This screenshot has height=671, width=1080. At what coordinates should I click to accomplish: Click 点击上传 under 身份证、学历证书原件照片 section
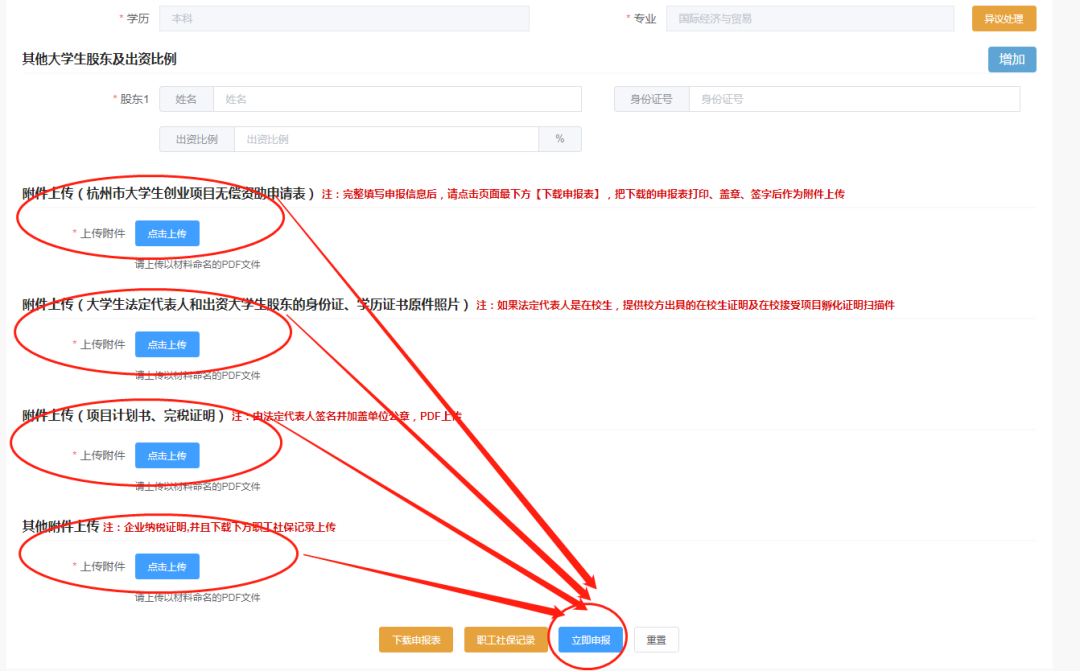pyautogui.click(x=167, y=344)
